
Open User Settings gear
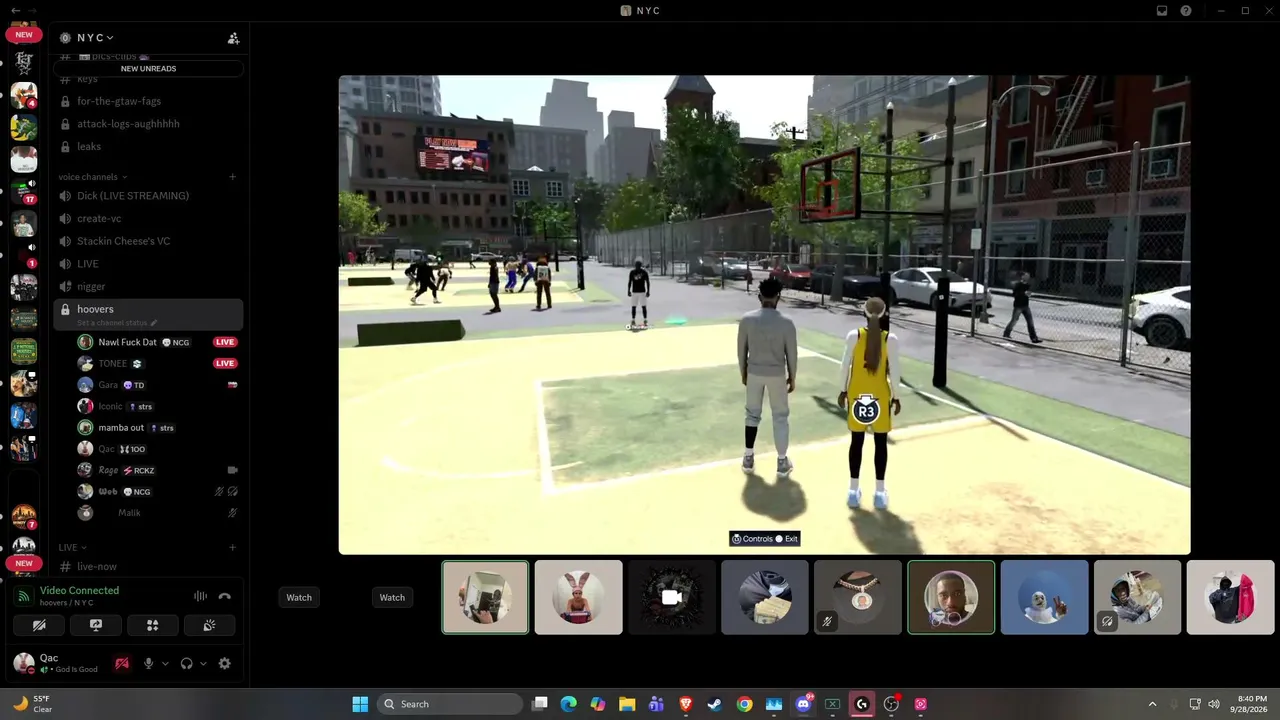pos(224,663)
